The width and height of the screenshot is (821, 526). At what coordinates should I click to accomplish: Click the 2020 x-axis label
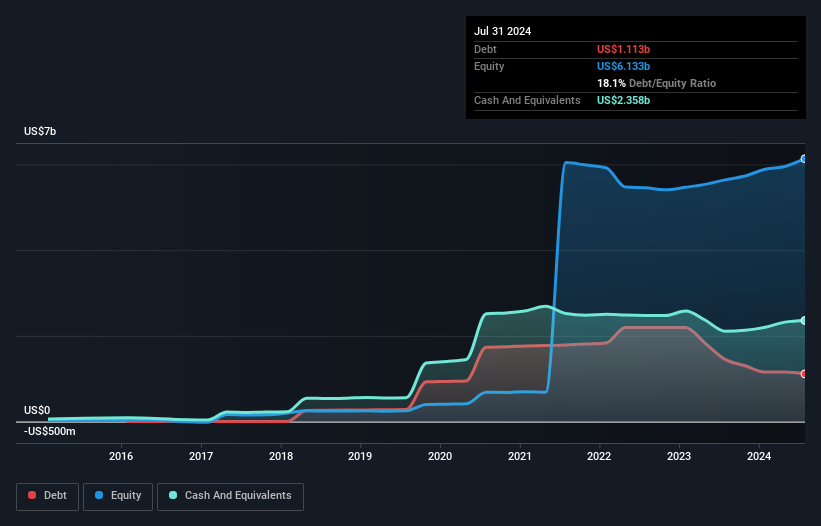coord(440,456)
